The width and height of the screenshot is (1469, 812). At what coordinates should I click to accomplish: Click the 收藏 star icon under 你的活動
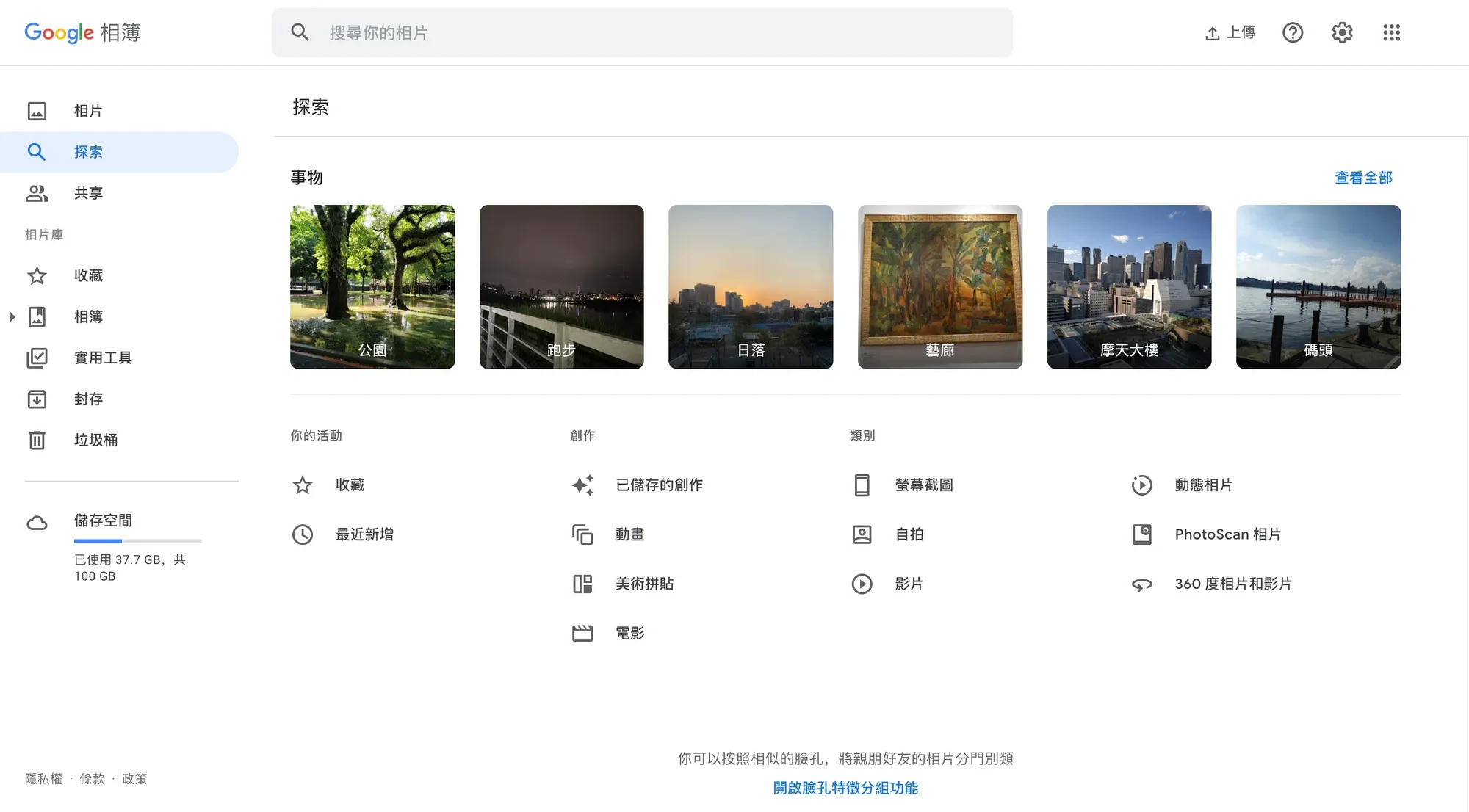coord(303,485)
